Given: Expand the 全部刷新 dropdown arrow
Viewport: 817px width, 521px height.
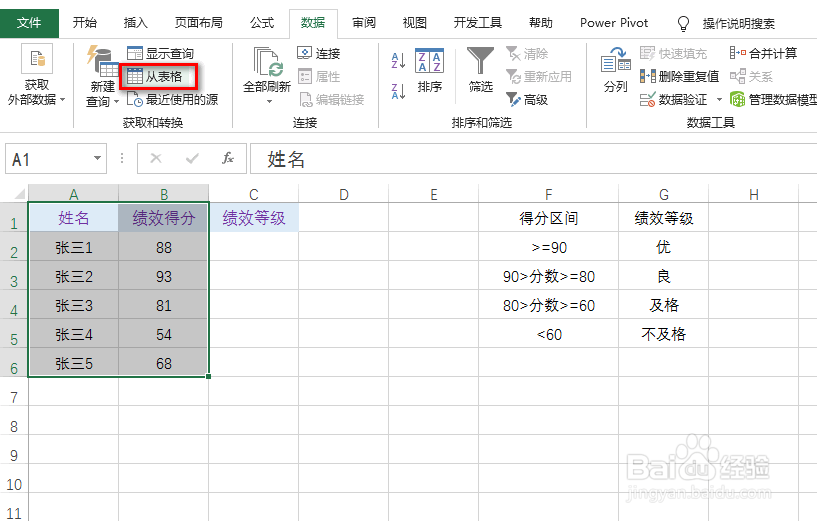Looking at the screenshot, I should (x=269, y=102).
